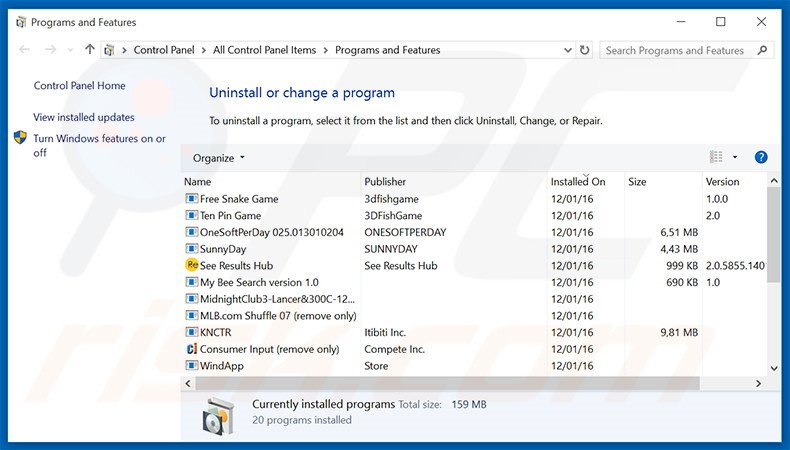Image resolution: width=790 pixels, height=450 pixels.
Task: Click the address bar location icon
Action: [x=109, y=50]
